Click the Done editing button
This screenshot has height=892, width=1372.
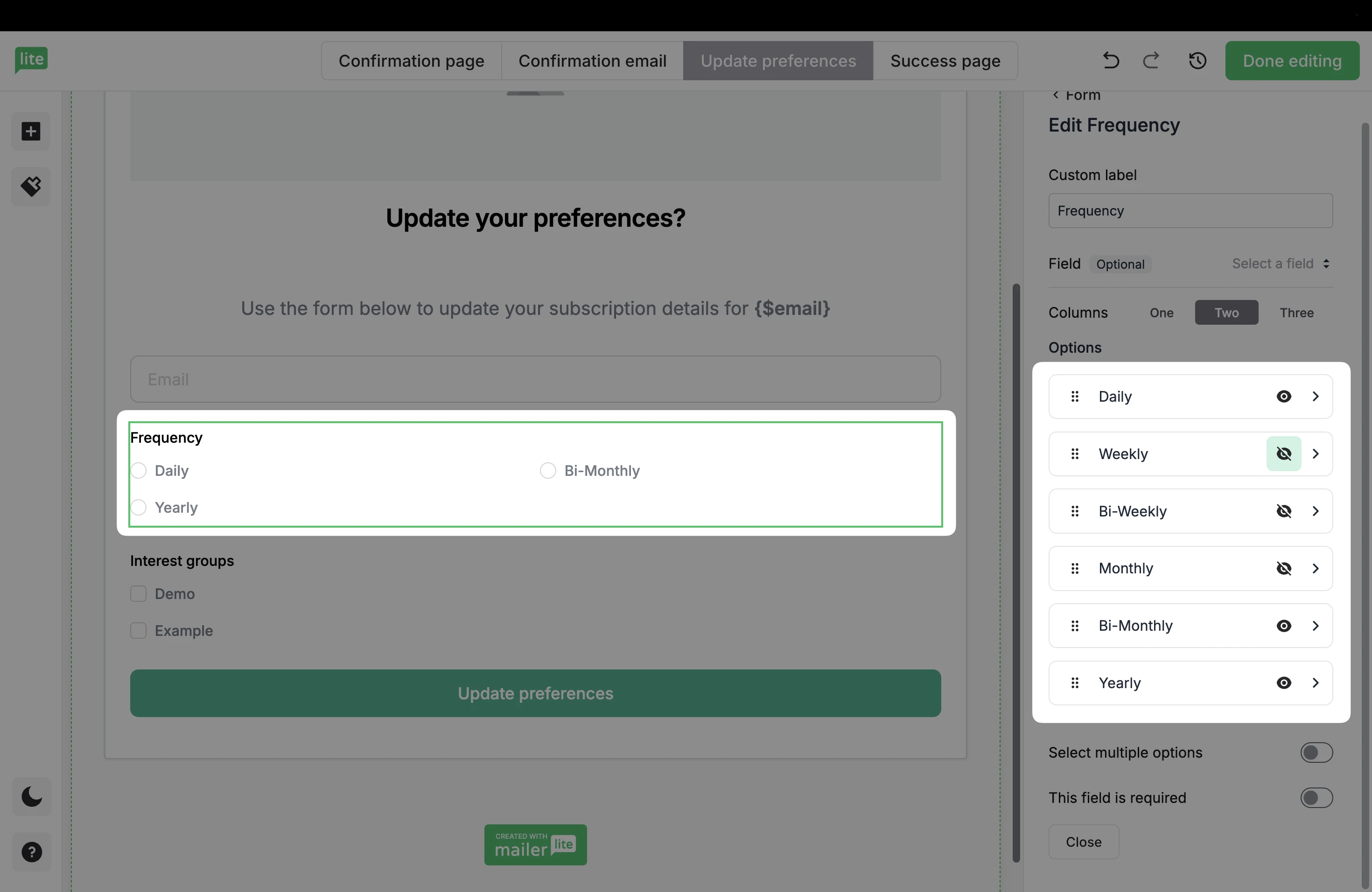click(x=1292, y=61)
